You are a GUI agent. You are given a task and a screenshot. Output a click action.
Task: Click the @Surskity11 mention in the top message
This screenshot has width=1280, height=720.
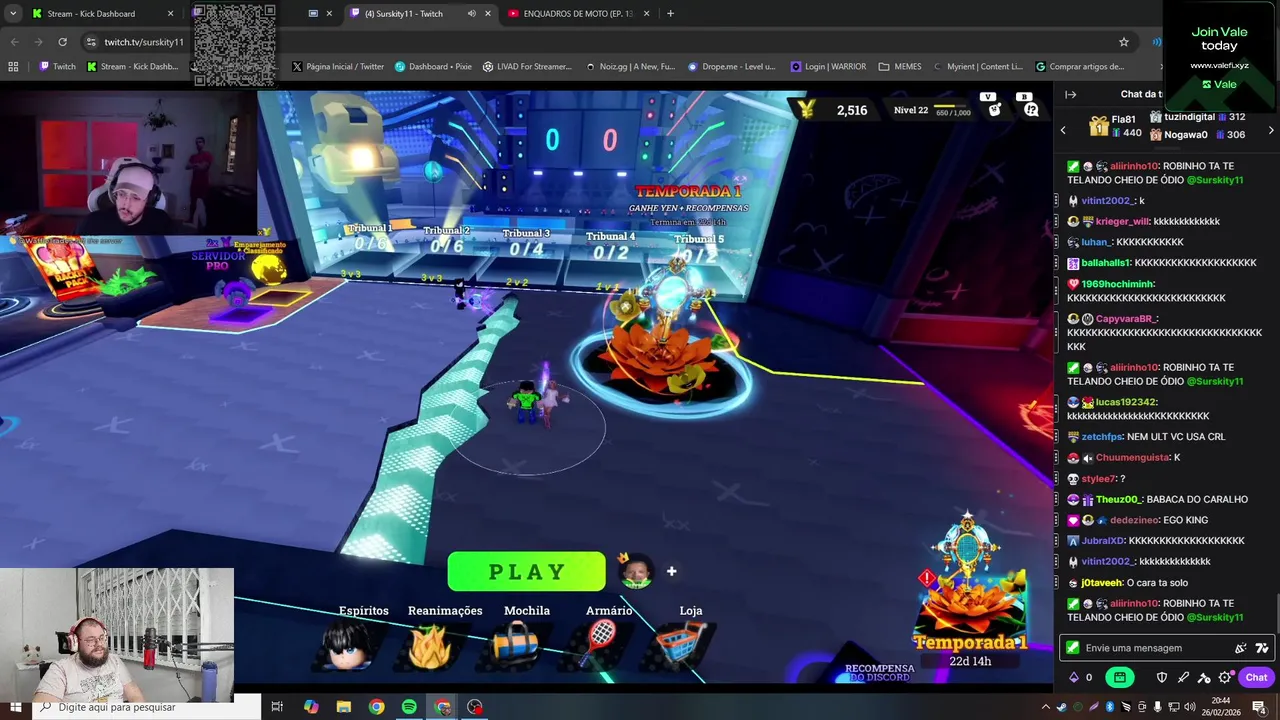[x=1214, y=180]
